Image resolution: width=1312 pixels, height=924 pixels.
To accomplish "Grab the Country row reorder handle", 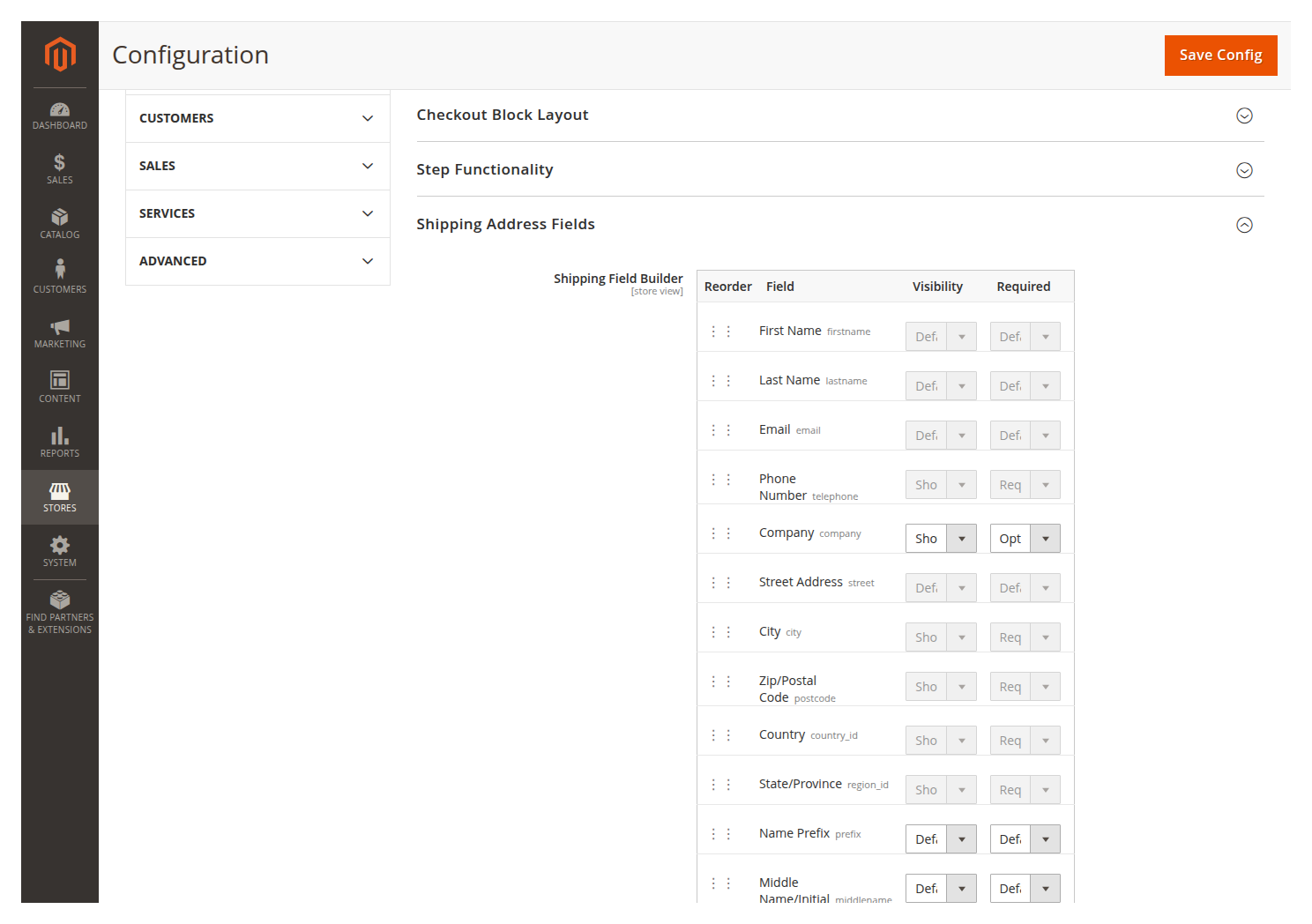I will pos(721,735).
